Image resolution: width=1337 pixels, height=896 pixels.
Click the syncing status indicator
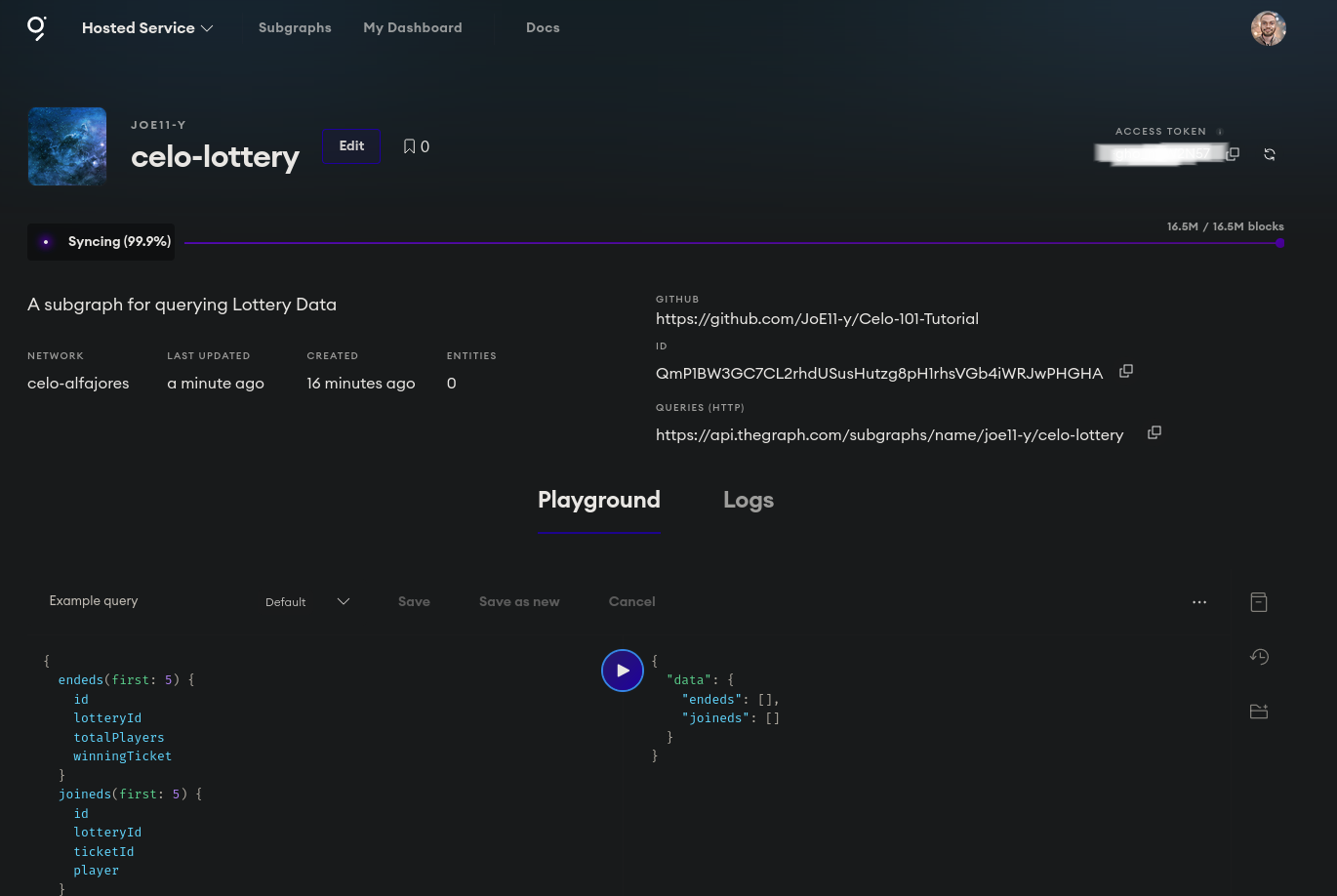pos(101,242)
